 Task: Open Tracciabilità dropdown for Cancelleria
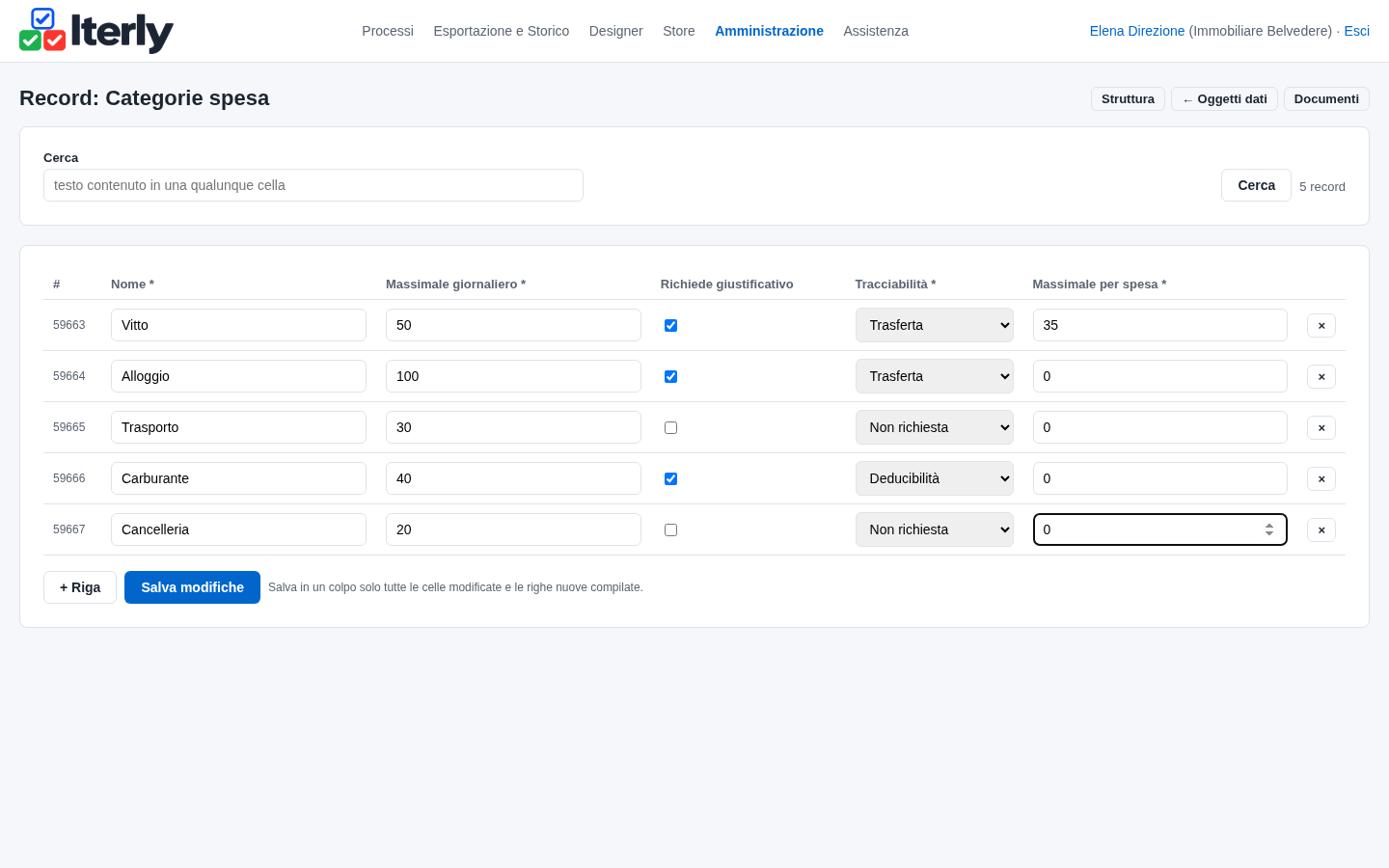pos(934,529)
